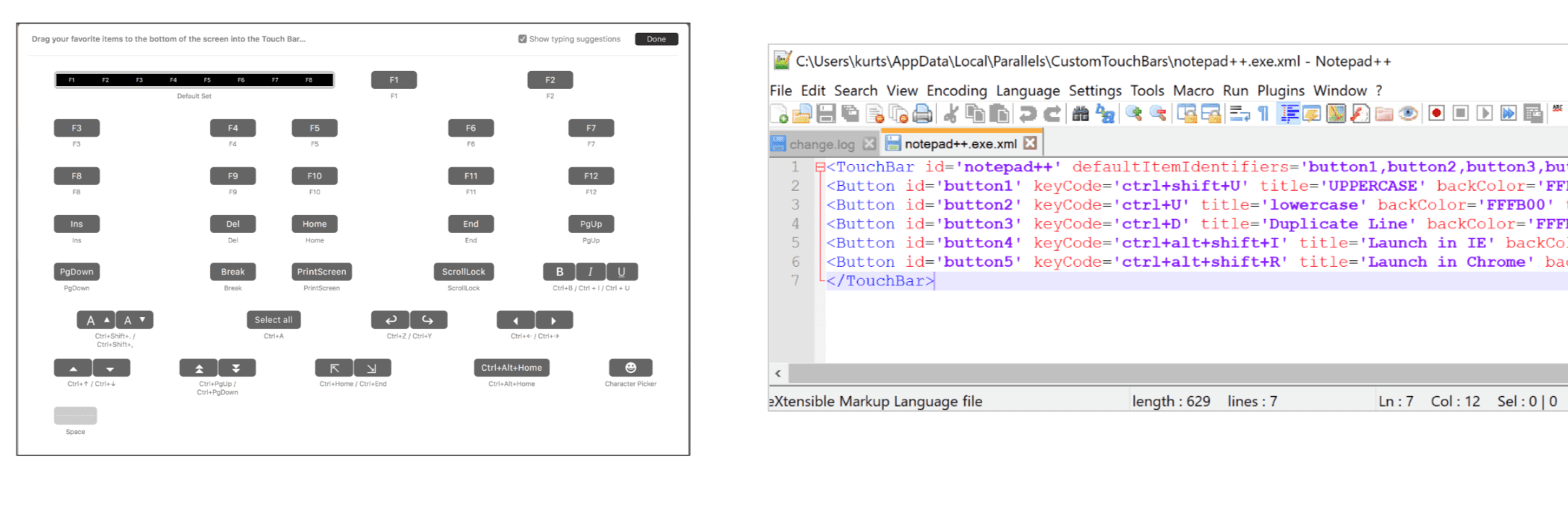Toggle Show typing suggestions checkbox
Viewport: 1568px width, 515px height.
pos(523,39)
